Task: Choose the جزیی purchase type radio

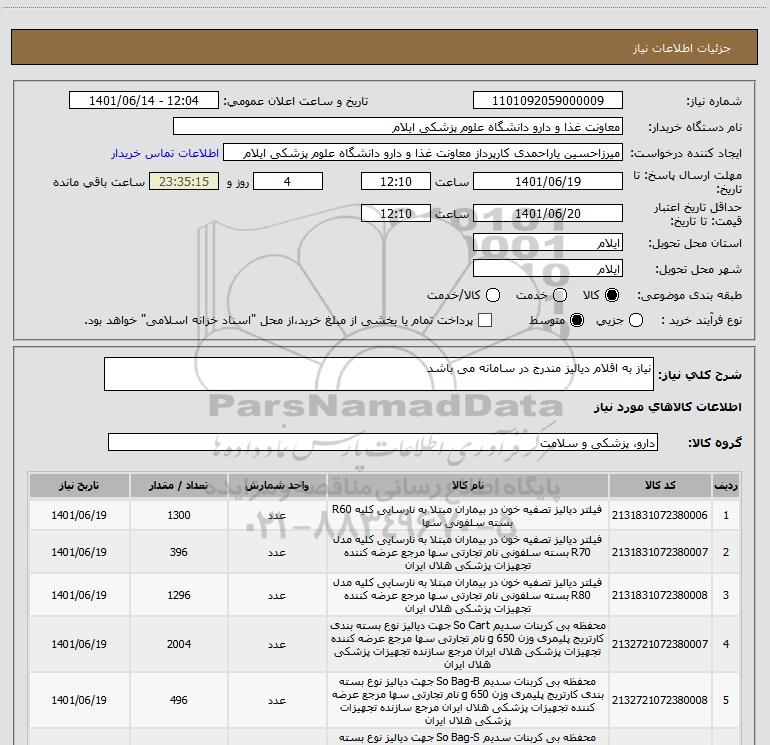Action: coord(636,321)
